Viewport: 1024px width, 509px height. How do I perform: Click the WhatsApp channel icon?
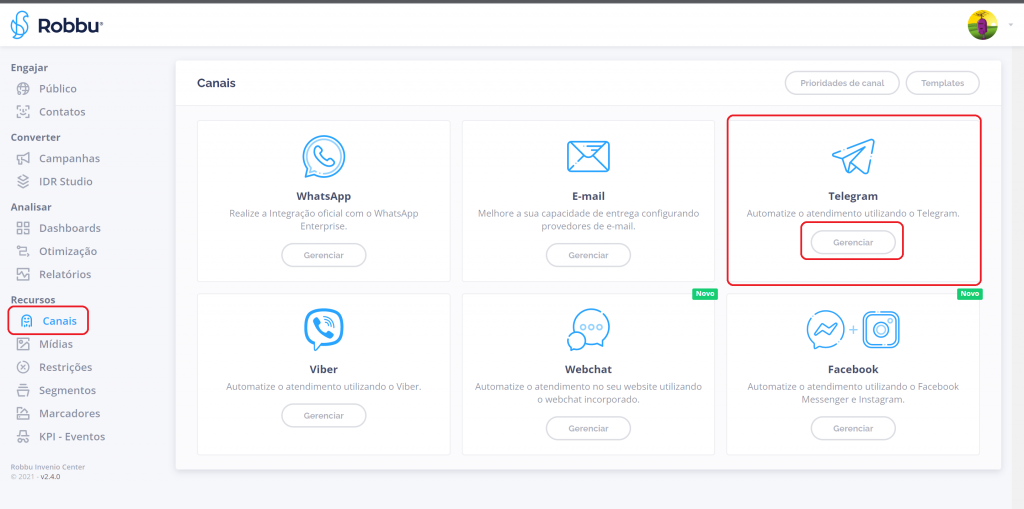(x=323, y=156)
